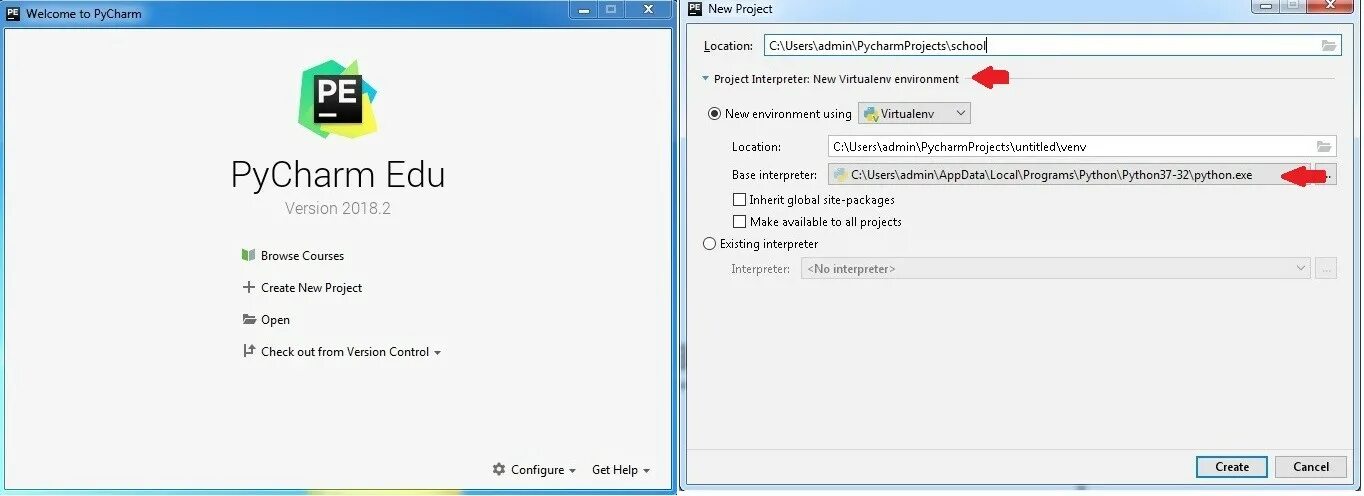This screenshot has width=1364, height=496.
Task: Click the Create button
Action: (1232, 467)
